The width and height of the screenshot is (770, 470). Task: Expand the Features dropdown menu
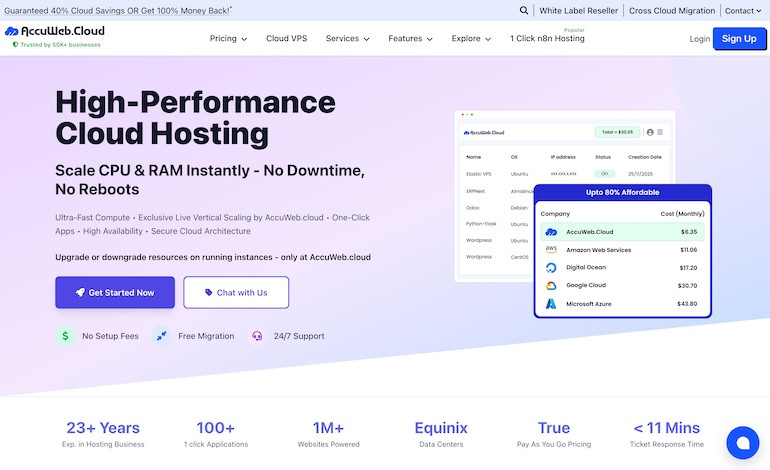point(410,38)
